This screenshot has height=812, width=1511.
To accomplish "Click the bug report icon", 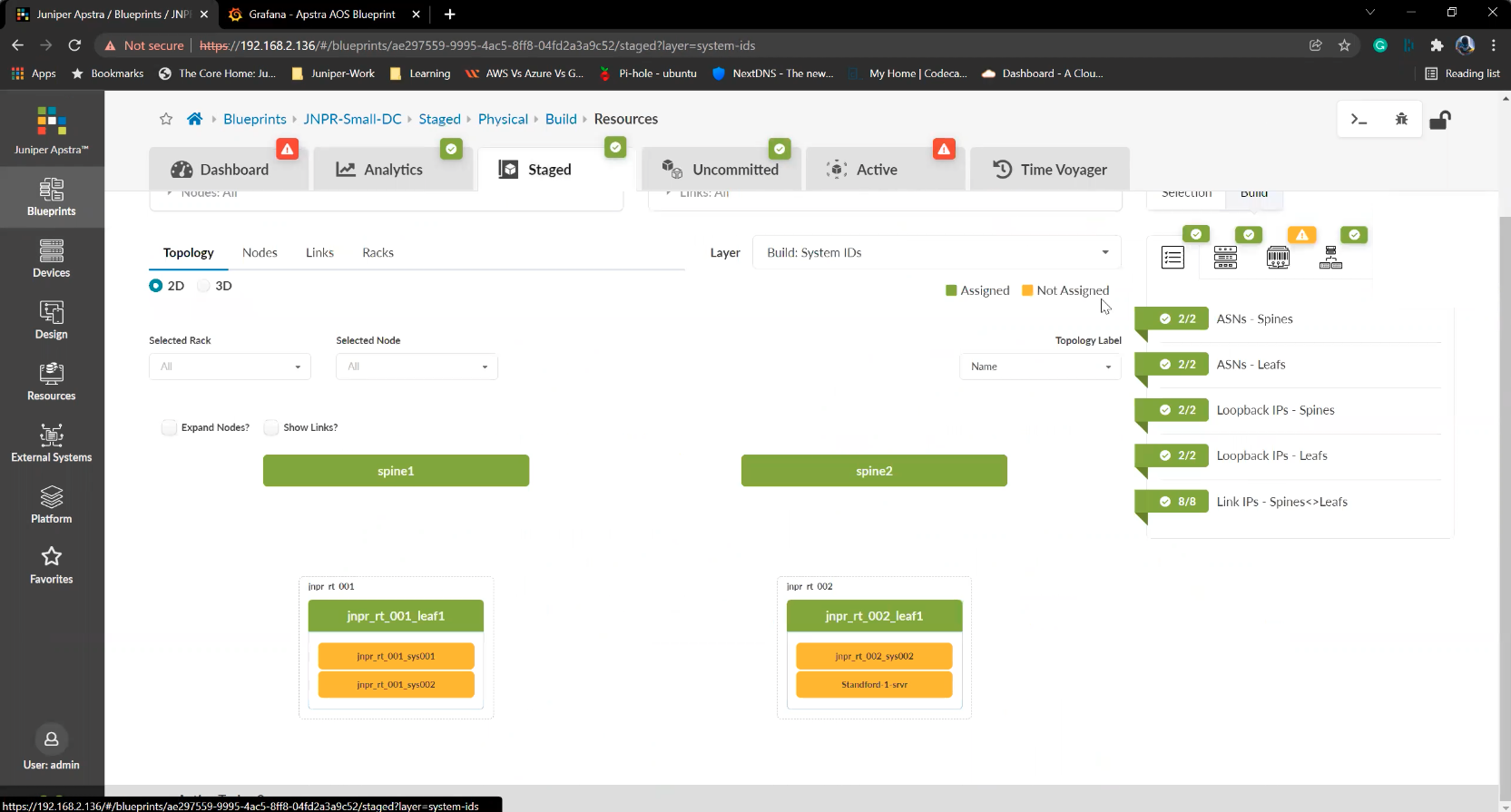I will coord(1401,119).
